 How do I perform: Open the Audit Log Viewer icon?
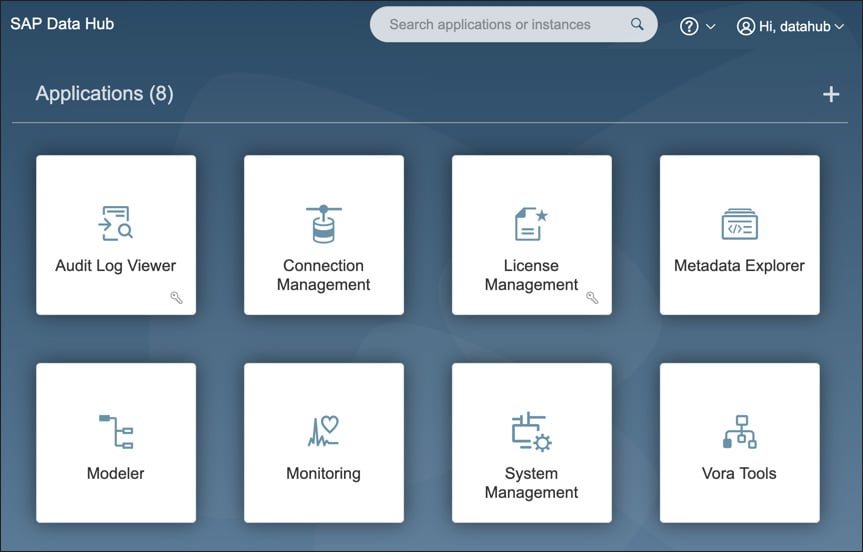(116, 223)
